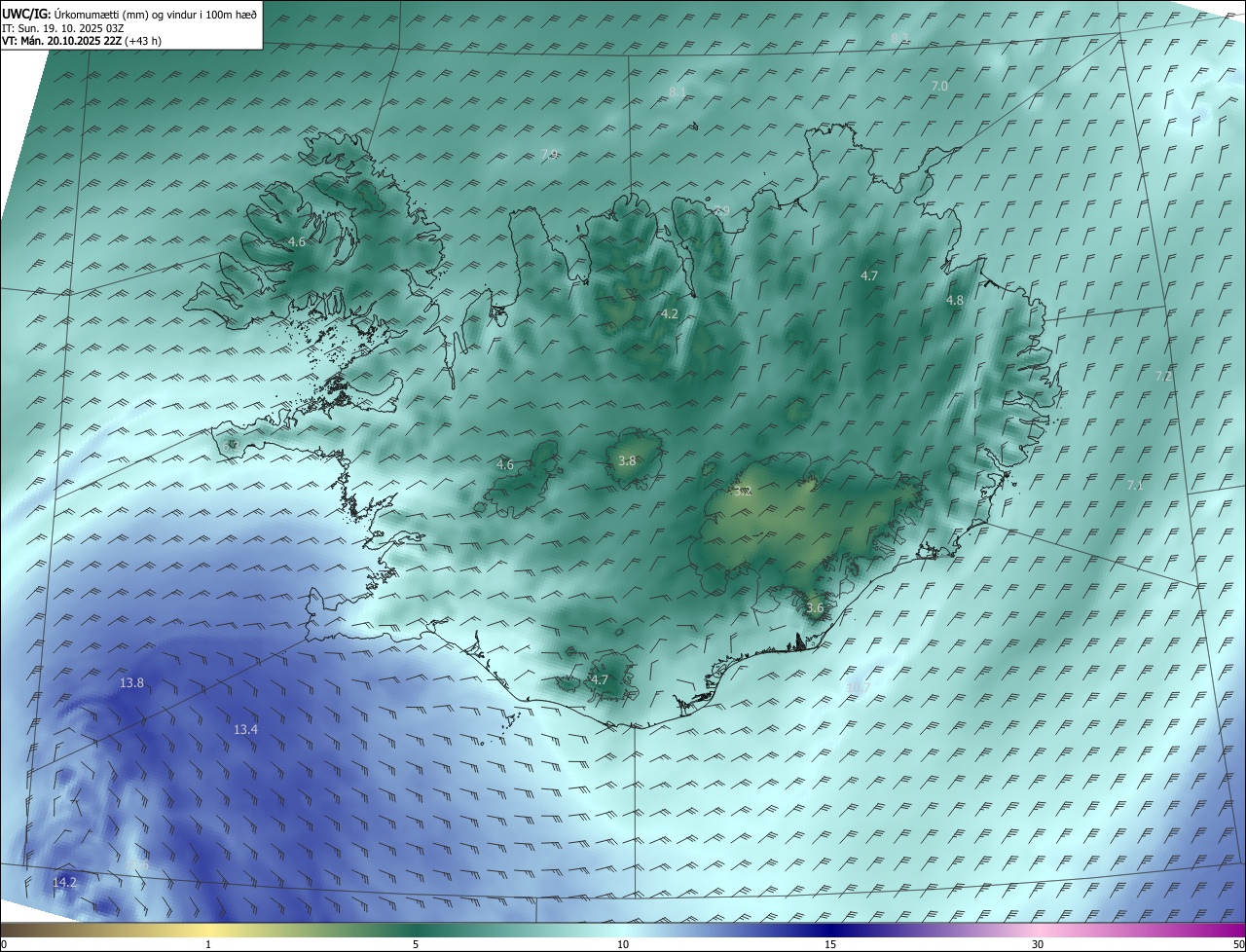Pick the dark navy segment of the color bar
1246x952 pixels.
coord(830,930)
